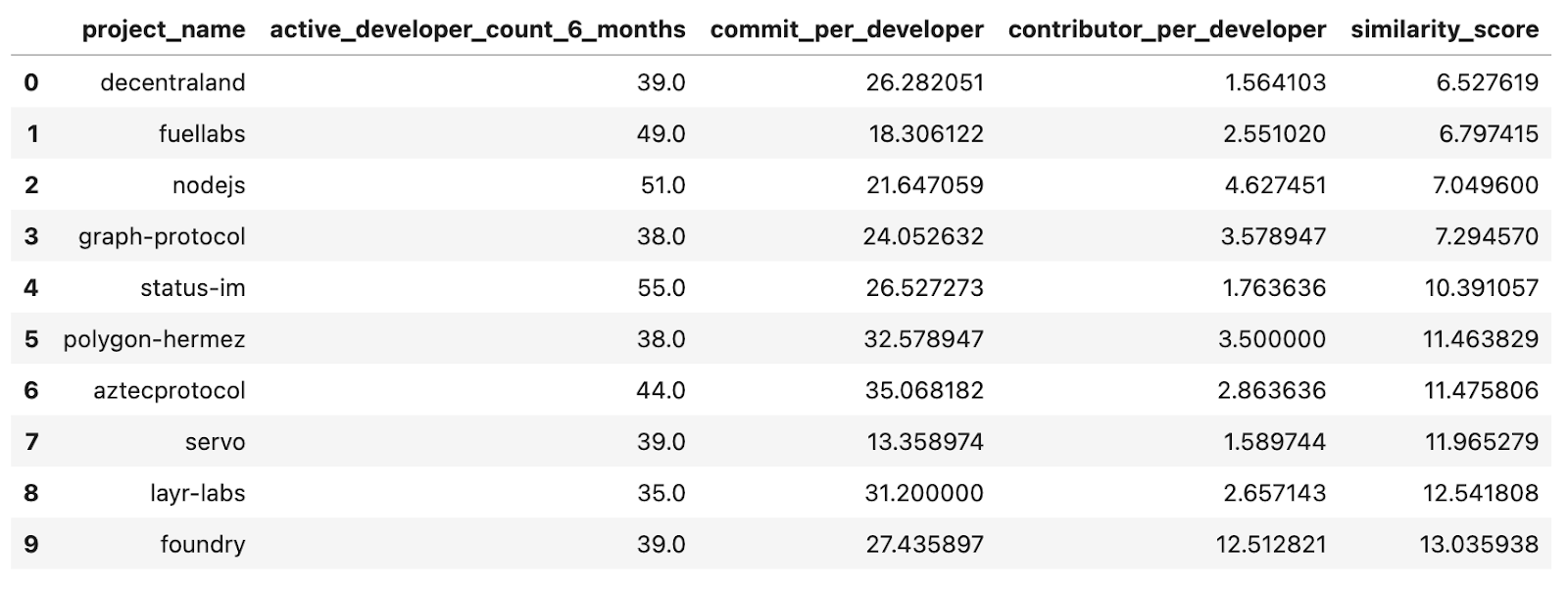Click the aztecprotocol project name cell
This screenshot has height=592, width=1568.
pyautogui.click(x=170, y=390)
